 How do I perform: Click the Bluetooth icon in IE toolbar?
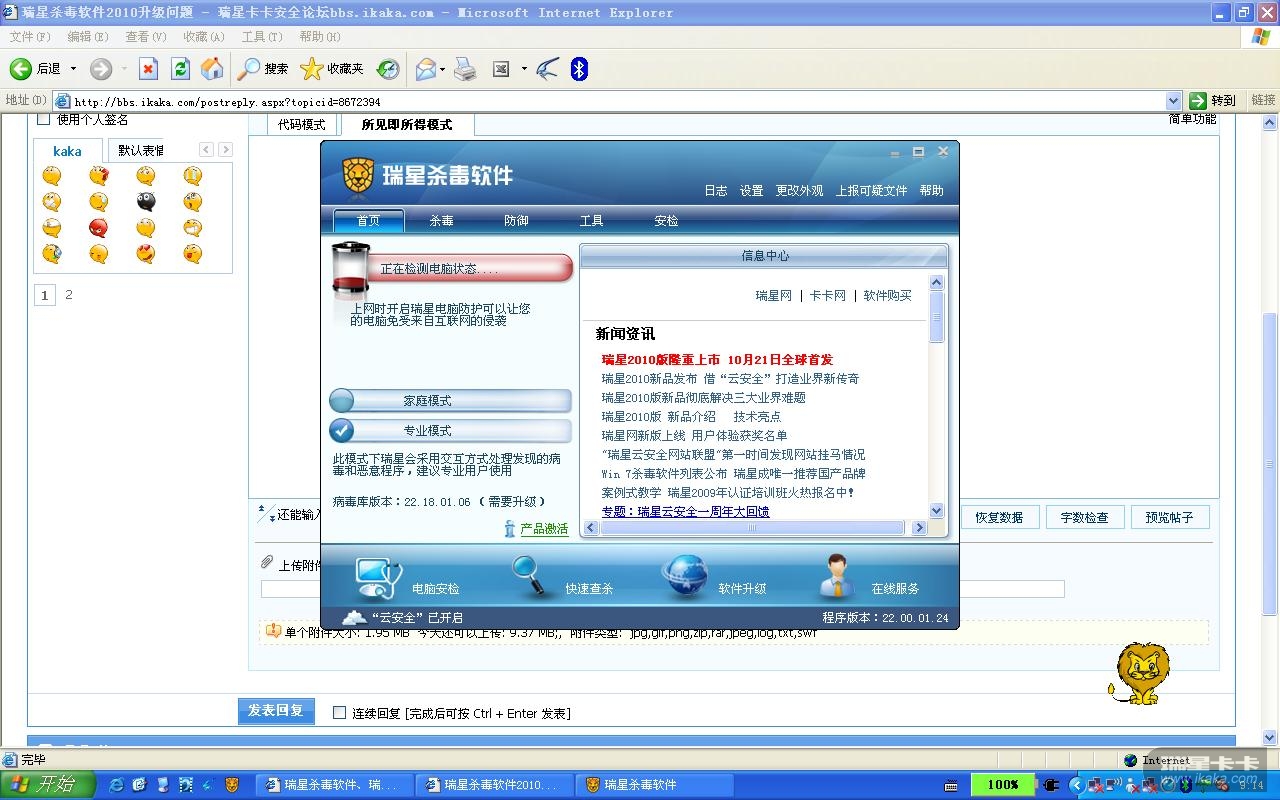click(x=579, y=69)
